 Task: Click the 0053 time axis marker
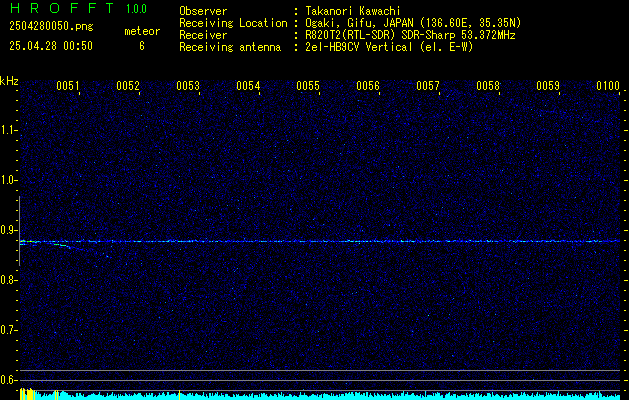coord(188,86)
